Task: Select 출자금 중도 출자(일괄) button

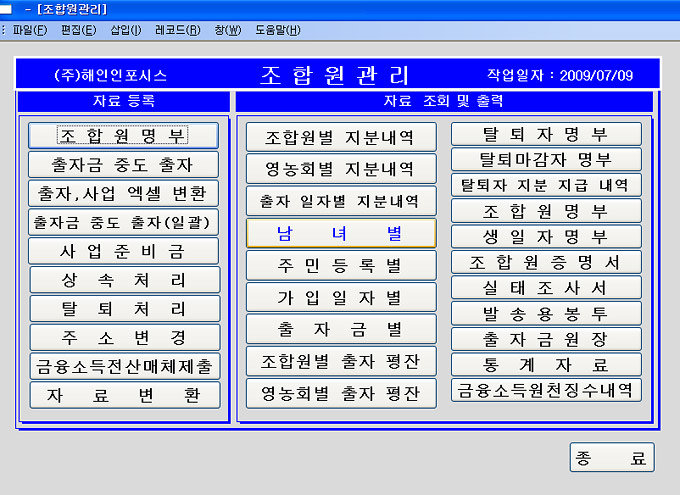Action: tap(123, 222)
